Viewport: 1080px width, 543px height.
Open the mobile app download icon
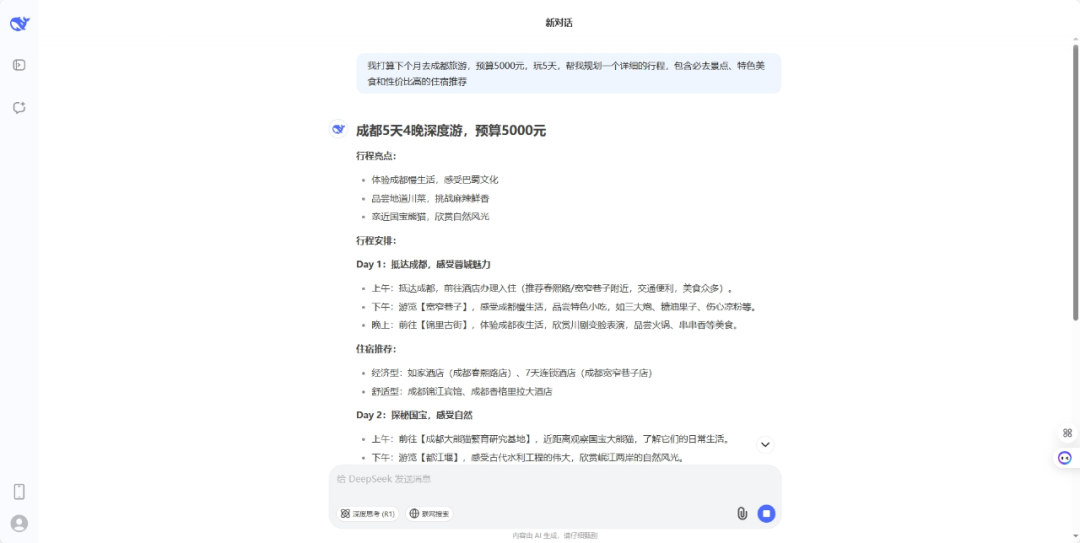[x=19, y=491]
